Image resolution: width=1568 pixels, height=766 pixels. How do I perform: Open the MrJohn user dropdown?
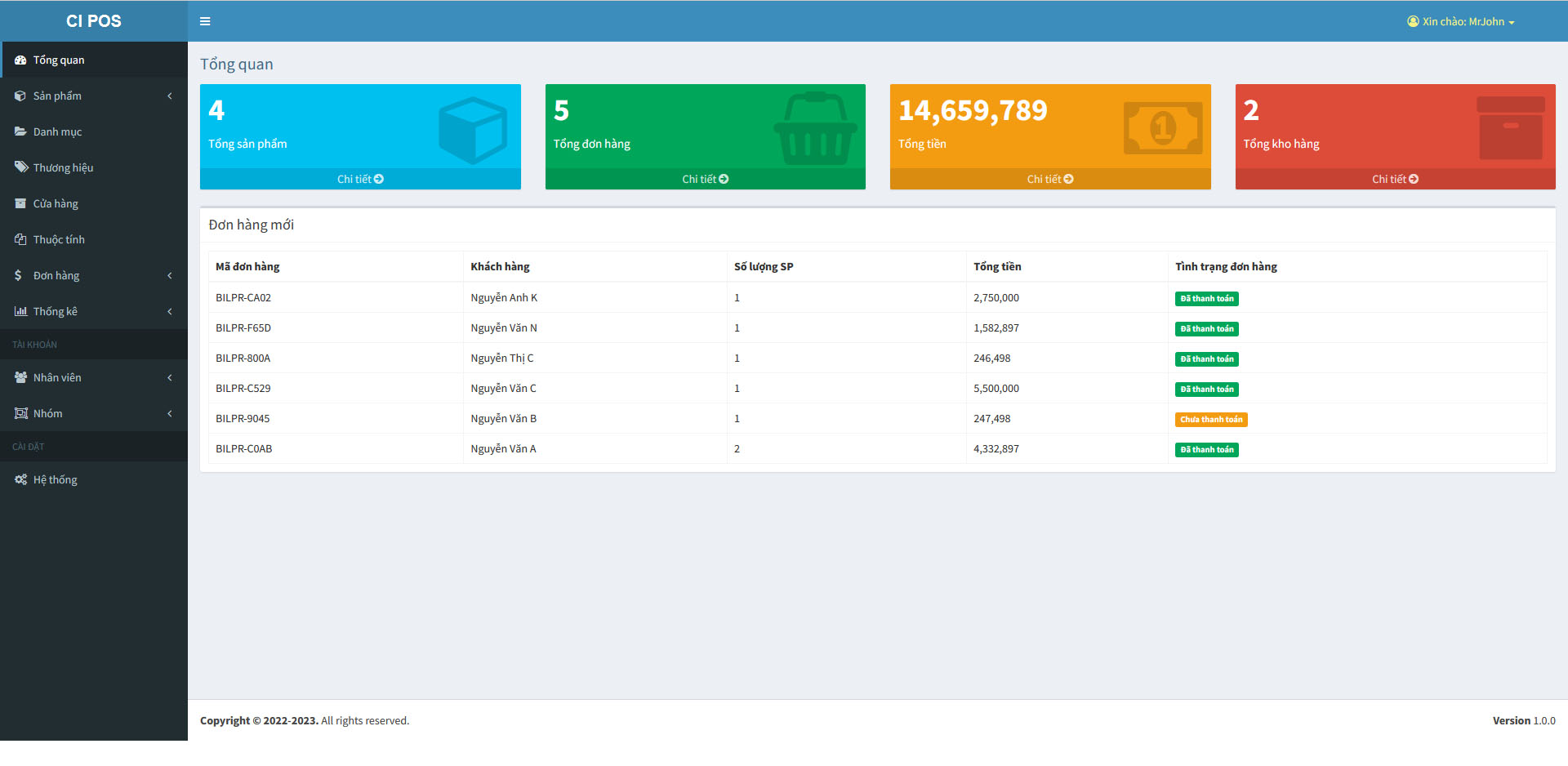(x=1461, y=21)
